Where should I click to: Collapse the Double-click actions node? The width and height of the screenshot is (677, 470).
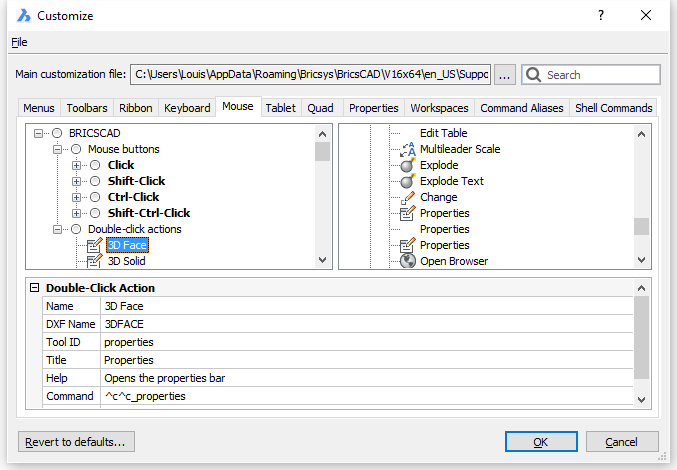click(x=57, y=229)
